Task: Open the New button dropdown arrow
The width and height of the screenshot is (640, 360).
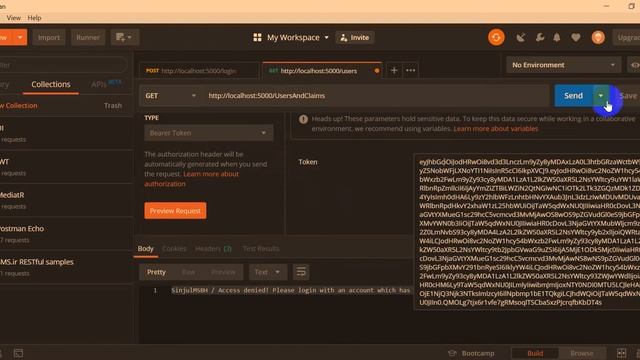Action: coord(20,37)
